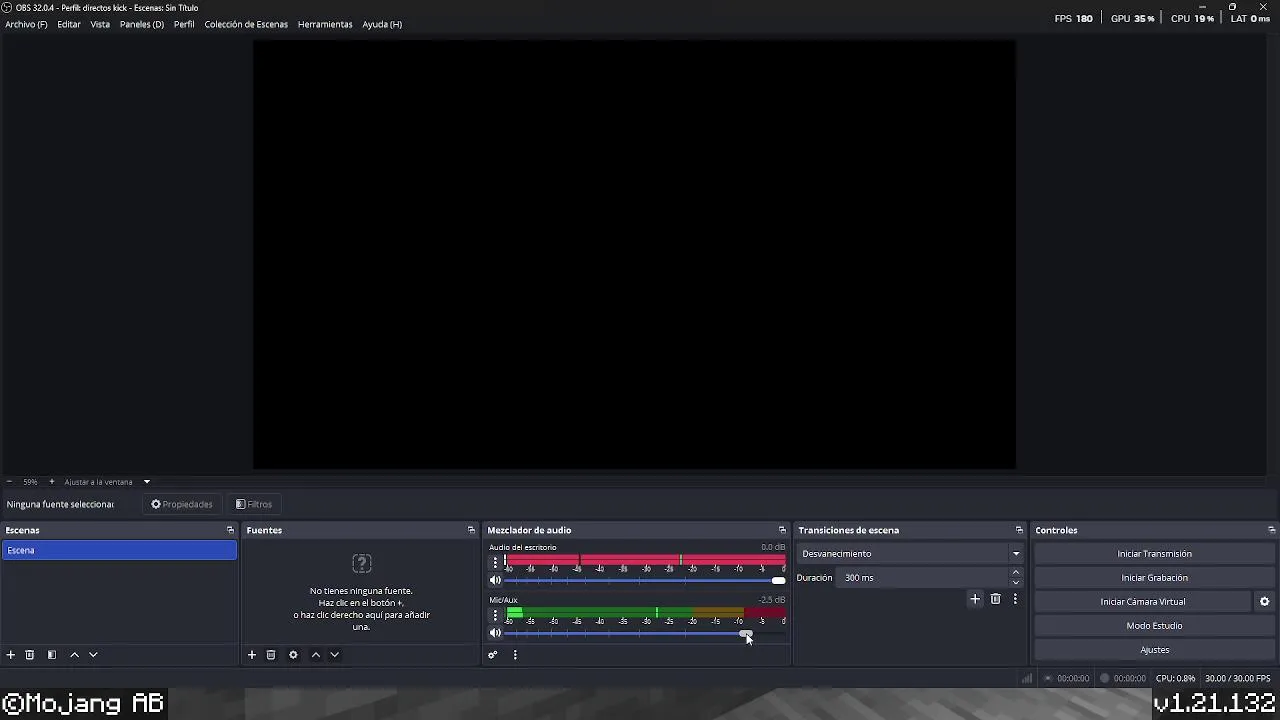Move scene down in Escenas panel

(x=93, y=655)
